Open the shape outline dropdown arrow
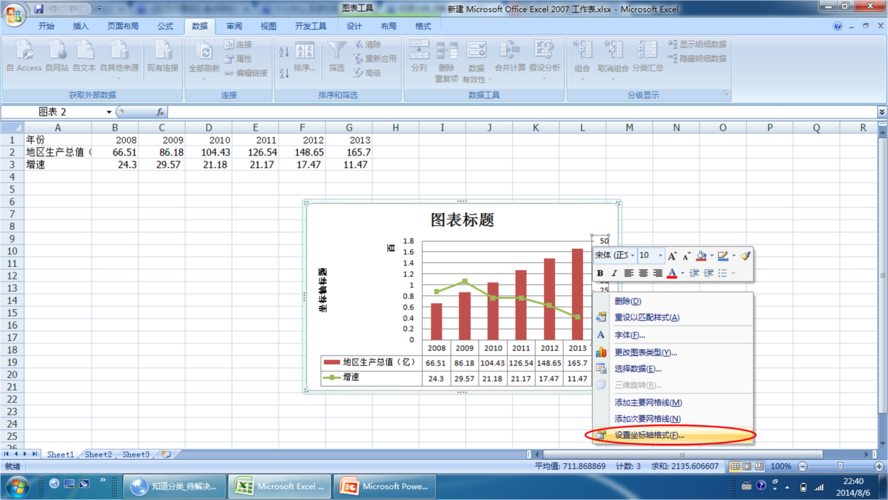Image resolution: width=888 pixels, height=500 pixels. click(734, 256)
